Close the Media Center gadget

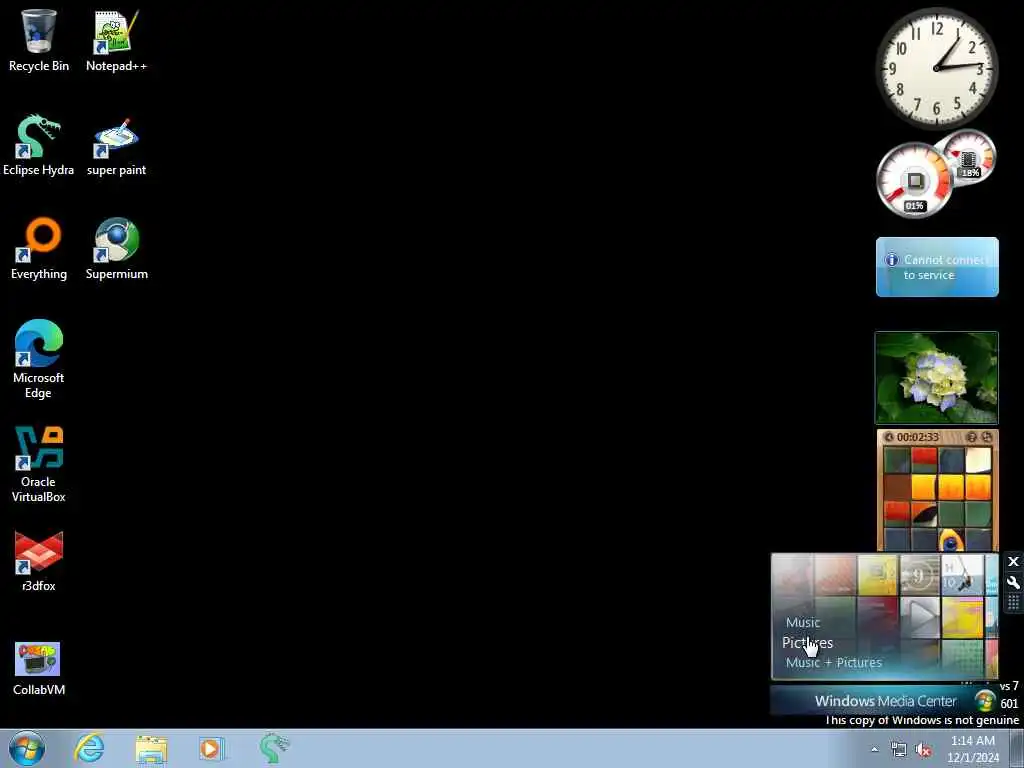click(1013, 562)
